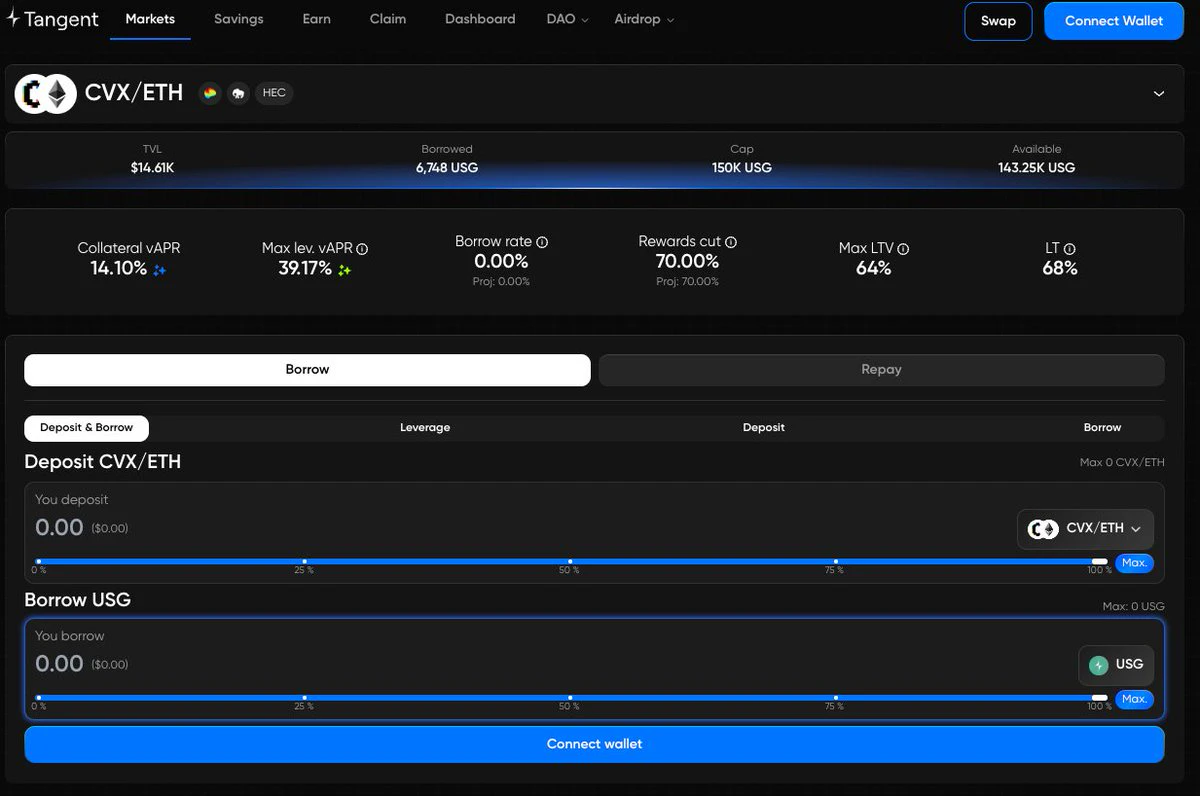This screenshot has height=796, width=1200.
Task: Open the DAO dropdown menu
Action: (567, 20)
